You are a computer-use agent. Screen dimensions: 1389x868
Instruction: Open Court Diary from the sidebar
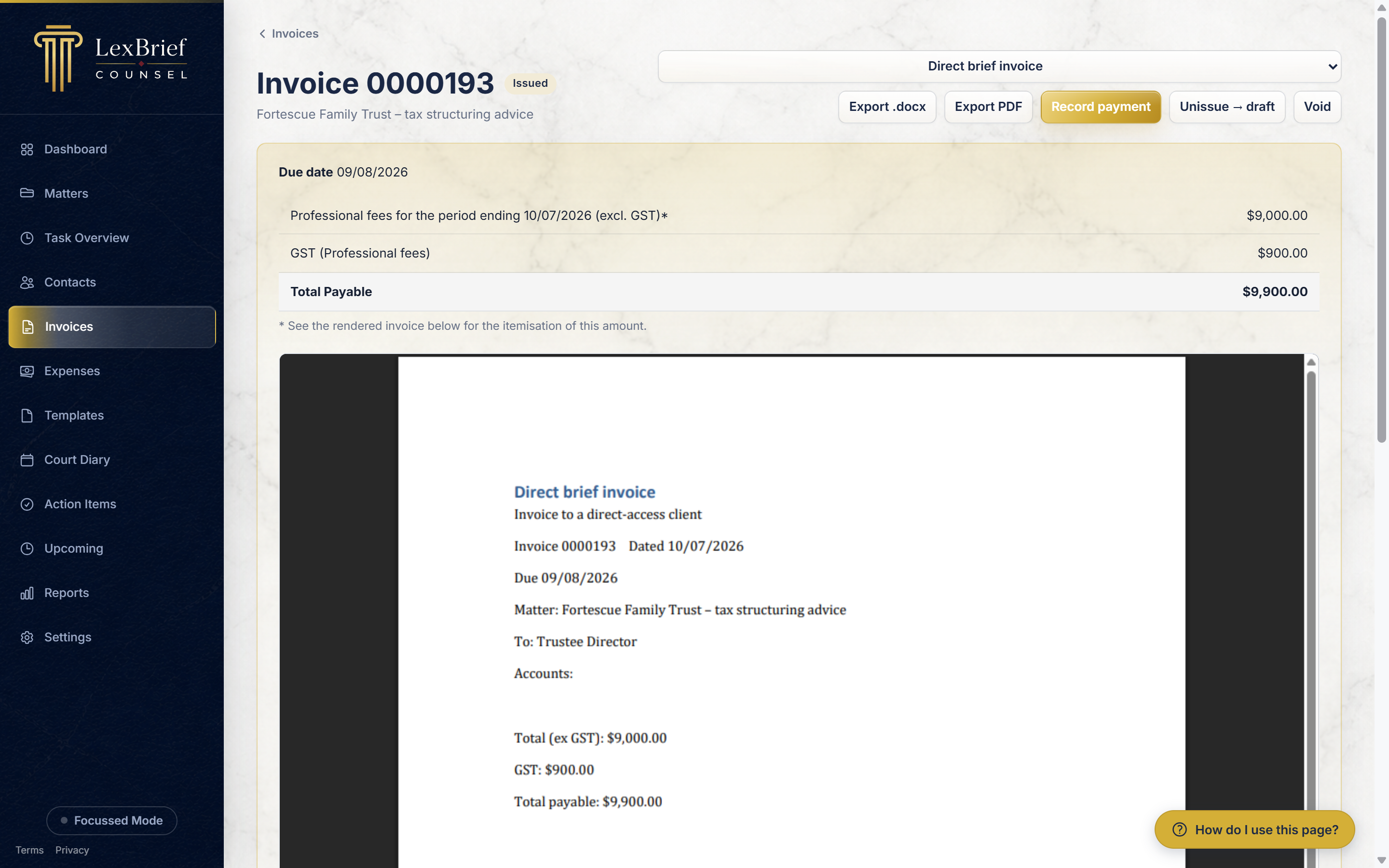pos(112,460)
